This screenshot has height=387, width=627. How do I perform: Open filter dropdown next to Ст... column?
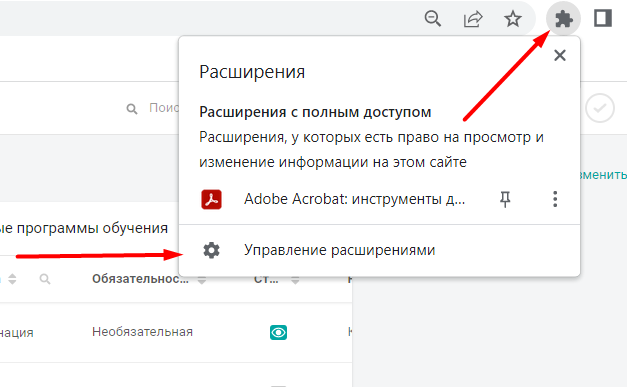pos(295,280)
